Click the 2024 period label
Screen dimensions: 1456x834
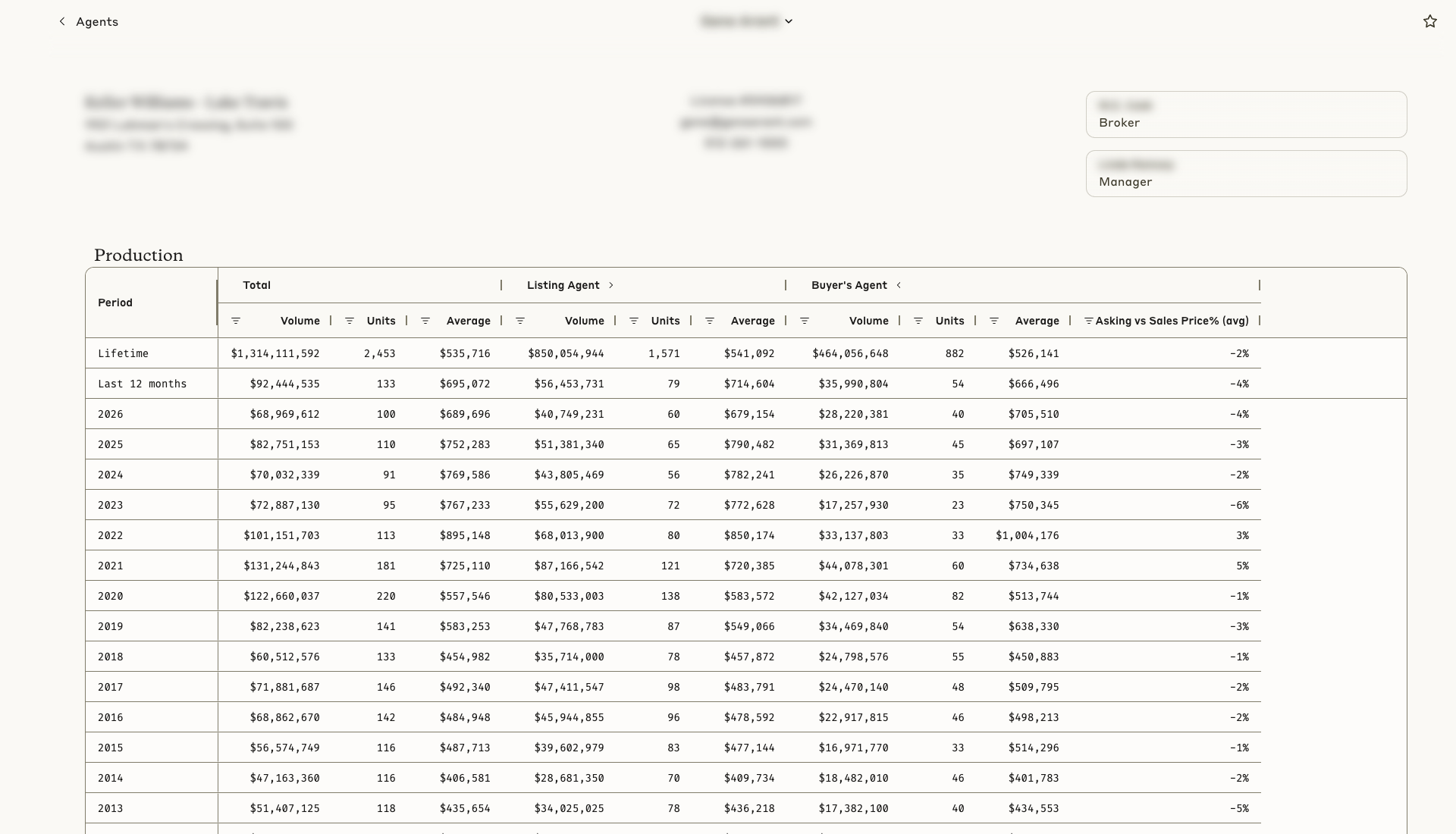110,475
